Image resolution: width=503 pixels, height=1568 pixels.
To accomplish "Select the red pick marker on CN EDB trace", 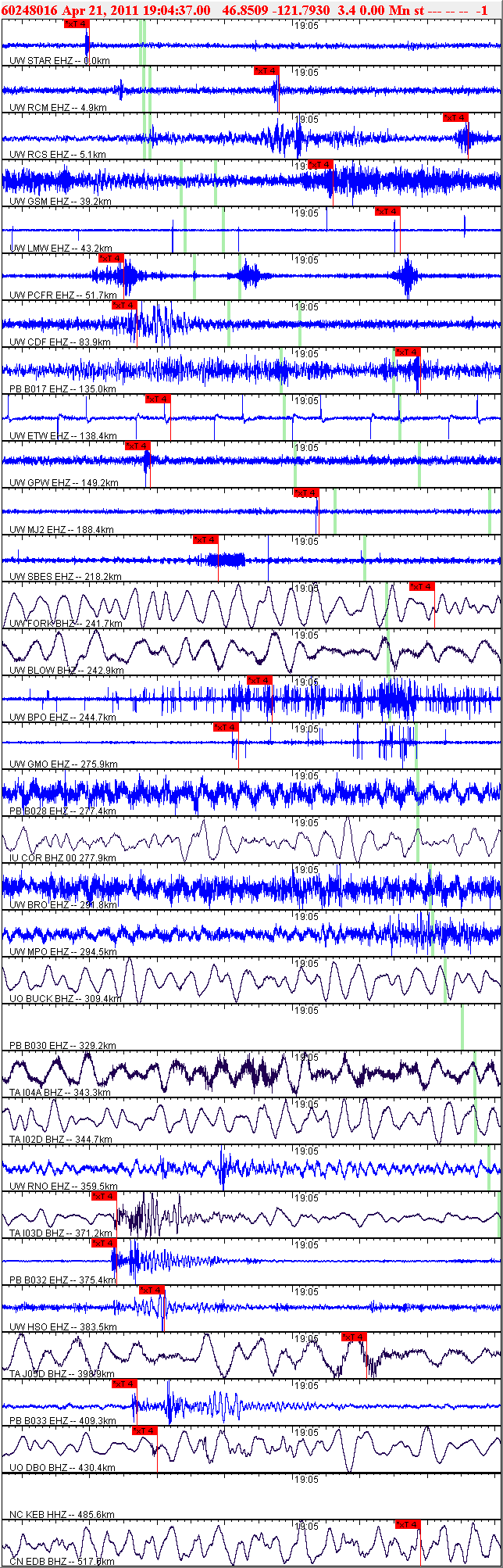I will [x=408, y=1525].
